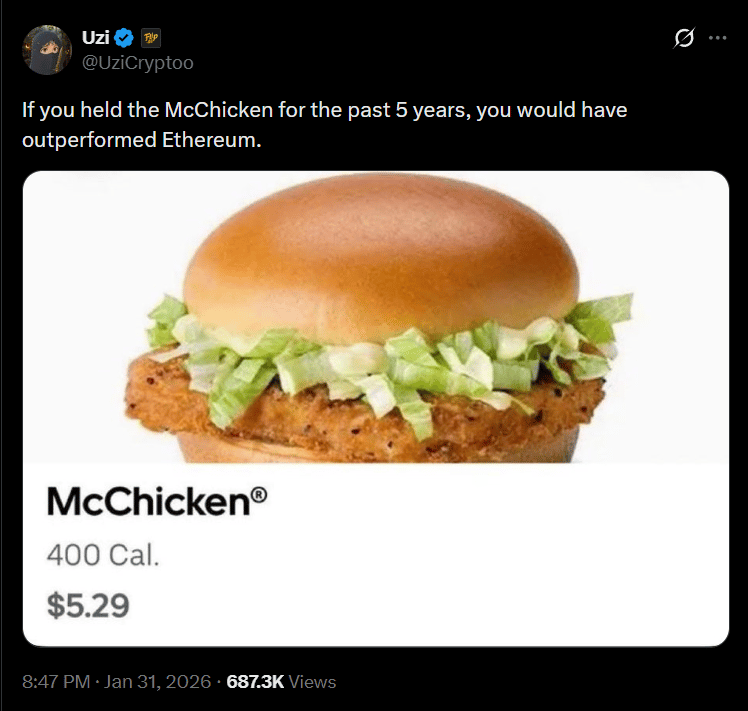Expand the McChicken sandwich photo
This screenshot has height=711, width=748.
coord(376,317)
